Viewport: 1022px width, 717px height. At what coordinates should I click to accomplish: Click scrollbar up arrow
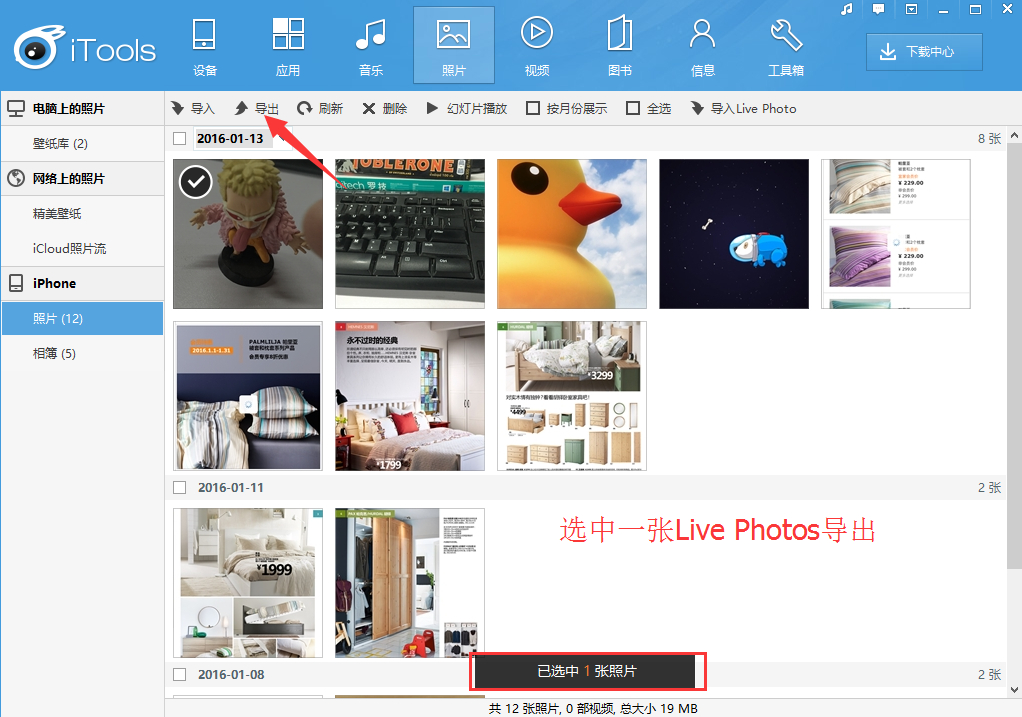(x=1014, y=135)
